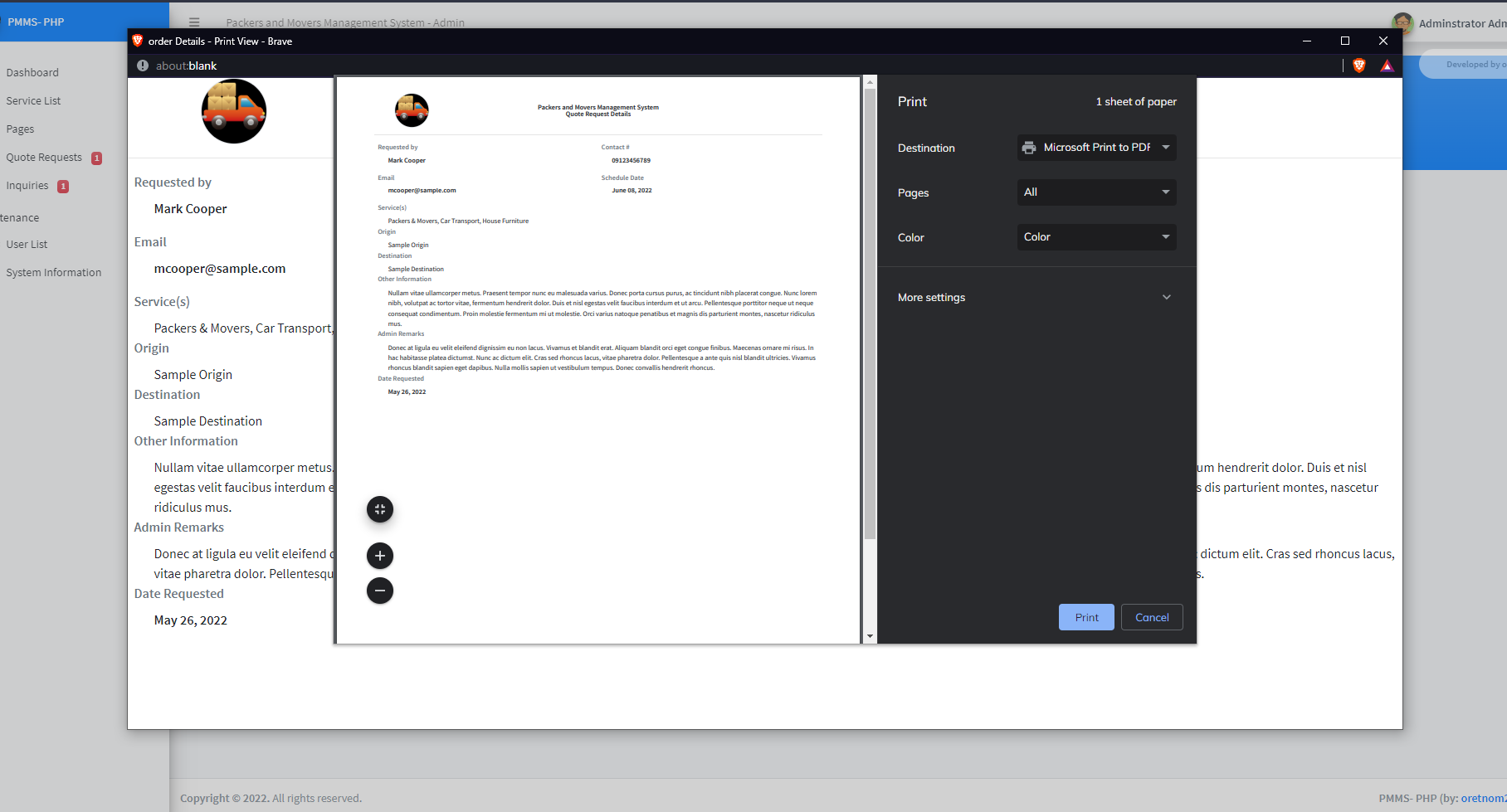
Task: Open Inquiries in the sidebar
Action: tap(27, 185)
